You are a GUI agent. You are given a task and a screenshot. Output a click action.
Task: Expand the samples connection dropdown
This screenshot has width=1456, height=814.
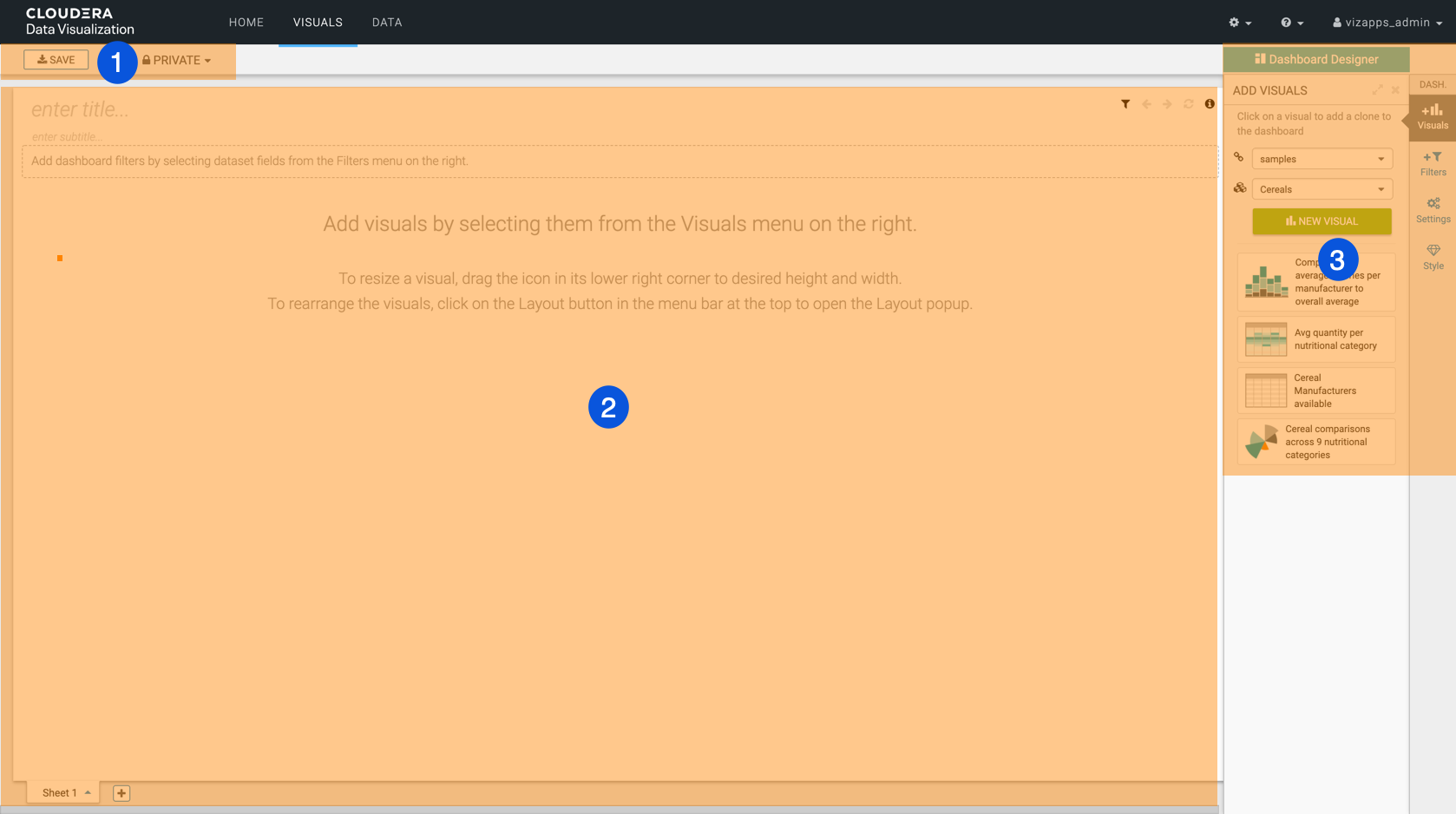1322,159
